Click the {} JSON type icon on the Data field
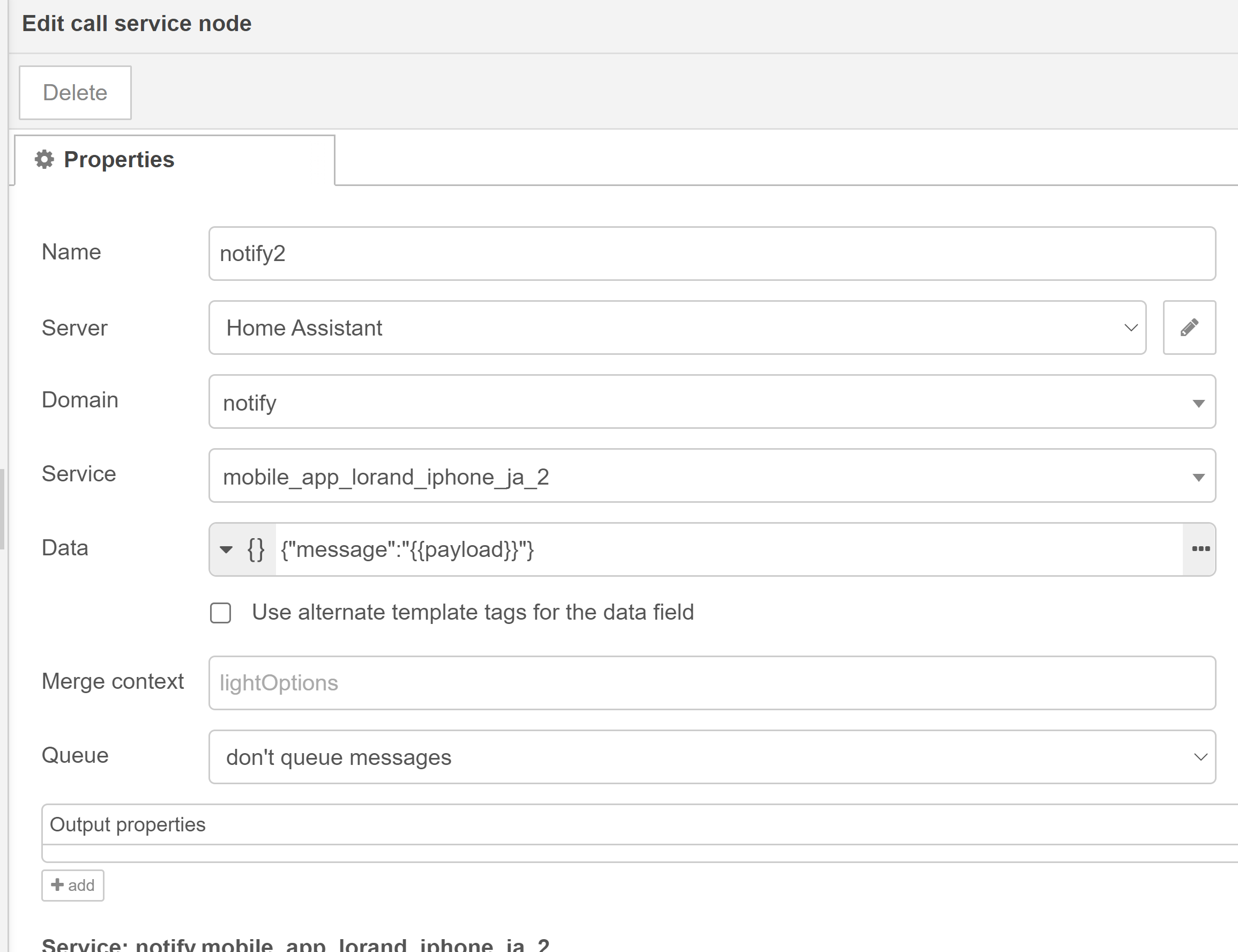Screen dimensions: 1238x952 255,548
